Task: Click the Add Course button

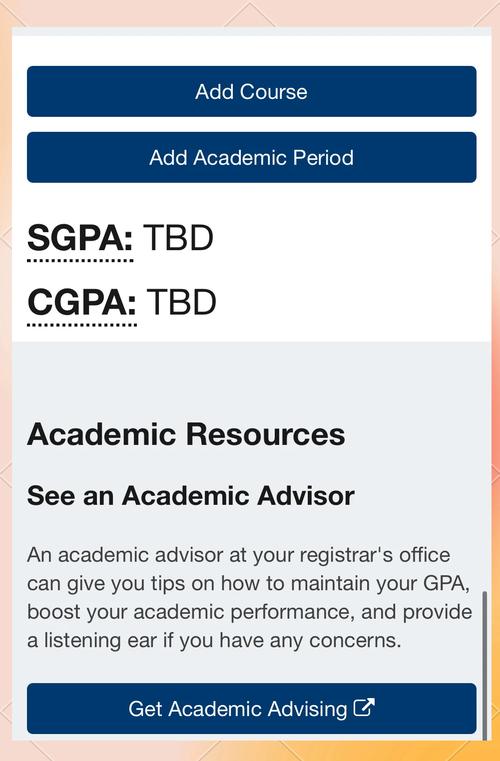Action: point(251,91)
